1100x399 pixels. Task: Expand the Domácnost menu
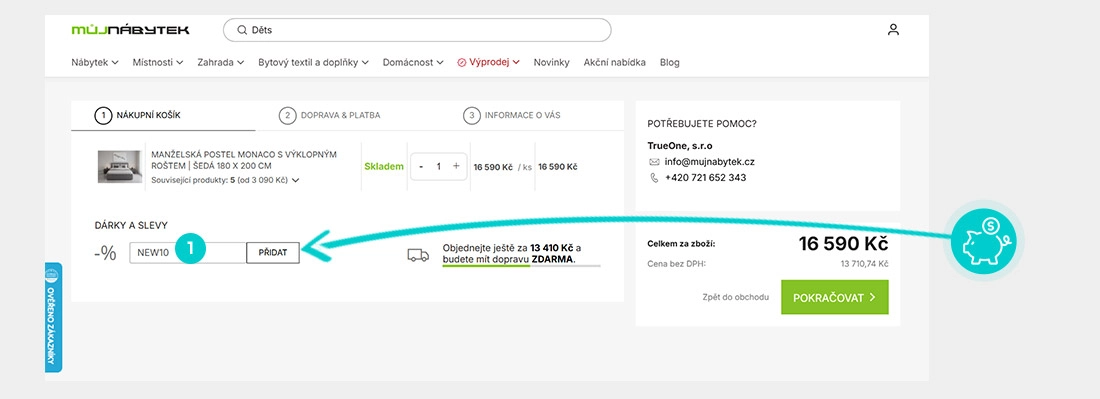point(412,62)
